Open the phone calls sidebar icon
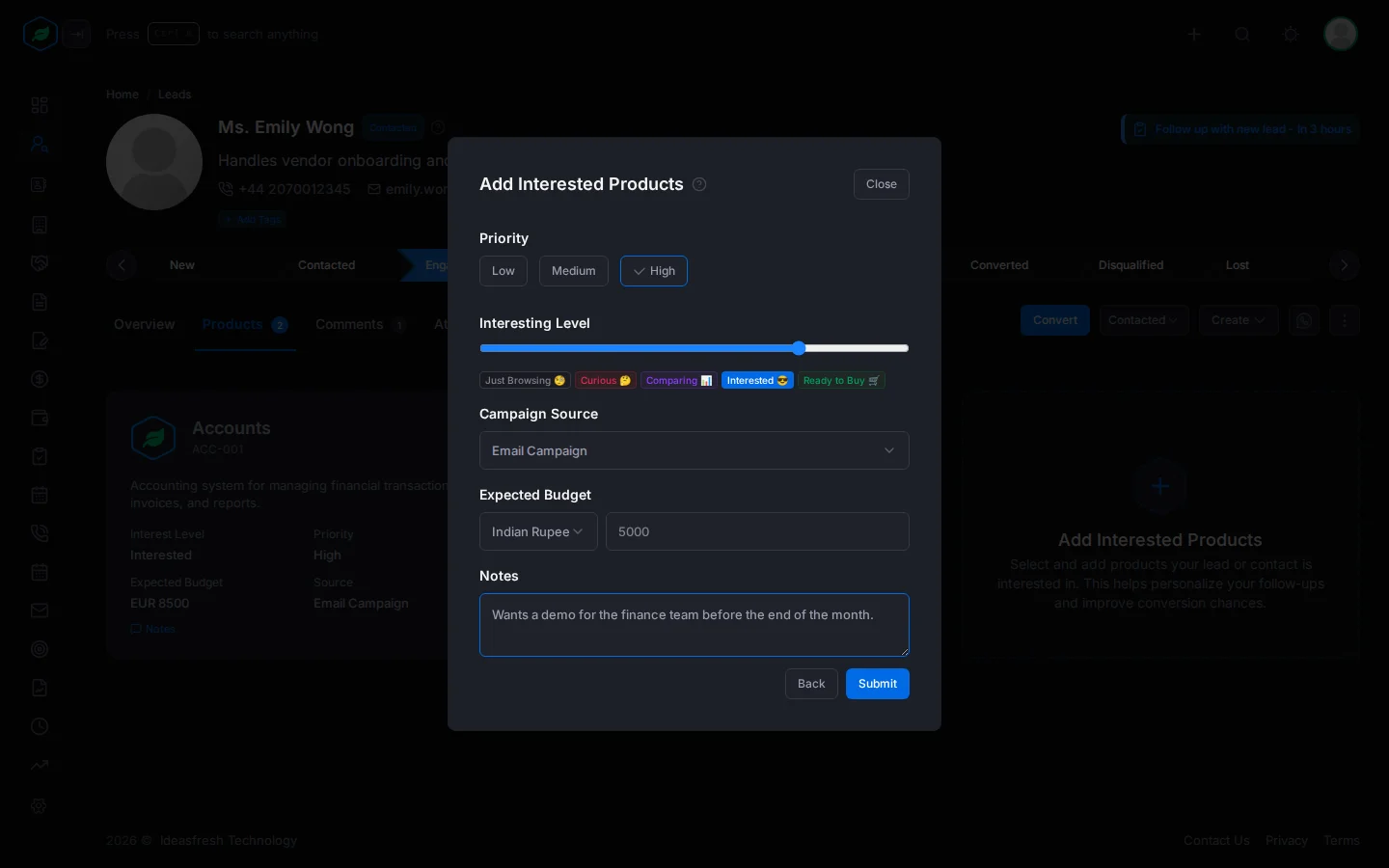Viewport: 1389px width, 868px height. point(40,533)
